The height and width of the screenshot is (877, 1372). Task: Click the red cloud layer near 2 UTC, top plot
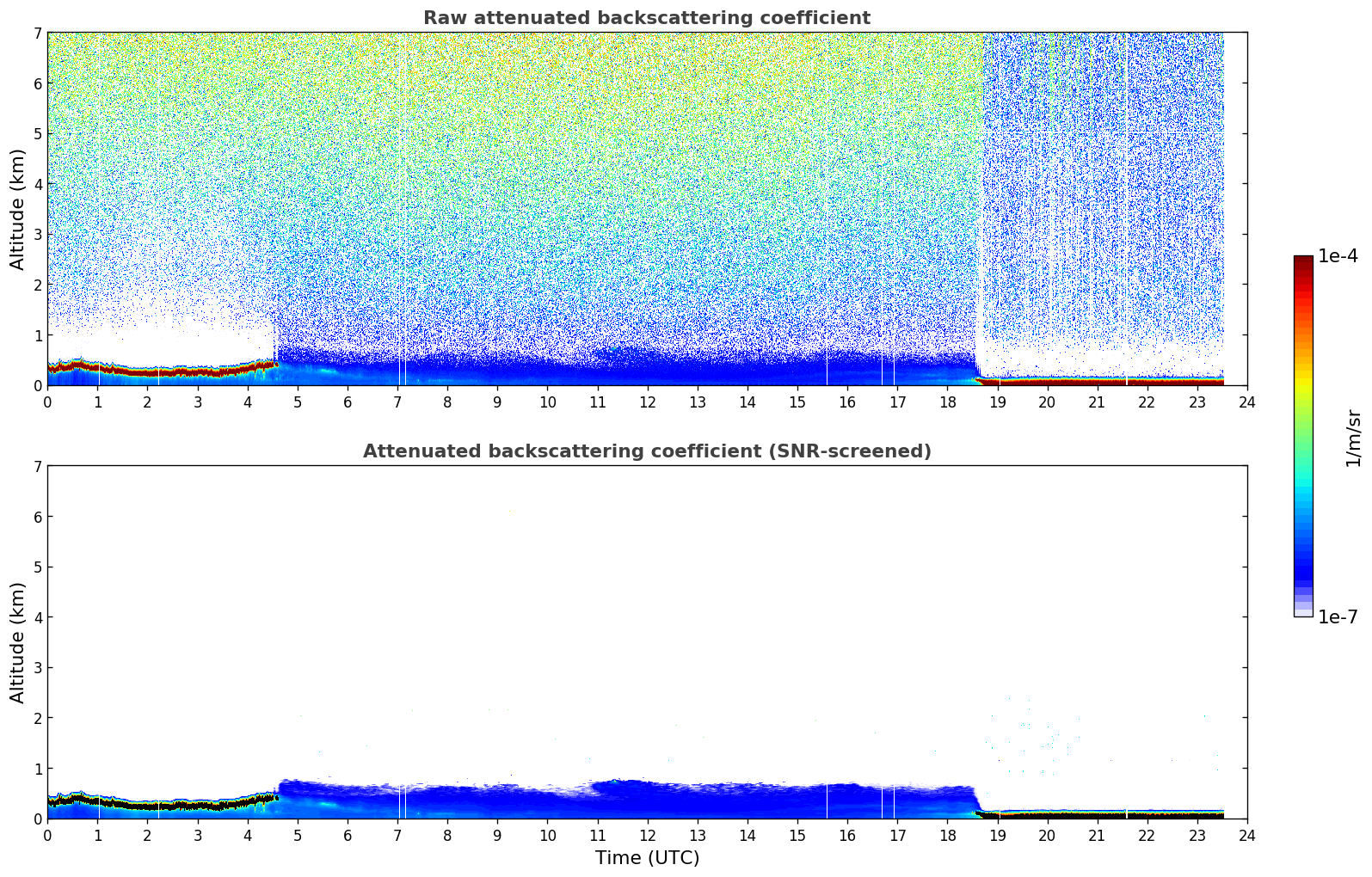(147, 372)
